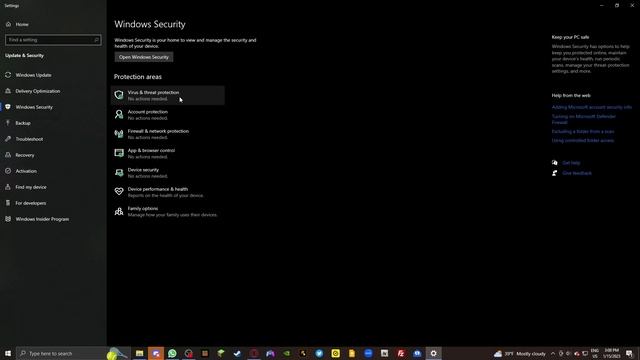Click the Find my device icon
Viewport: 640px width, 360px height.
pos(8,187)
